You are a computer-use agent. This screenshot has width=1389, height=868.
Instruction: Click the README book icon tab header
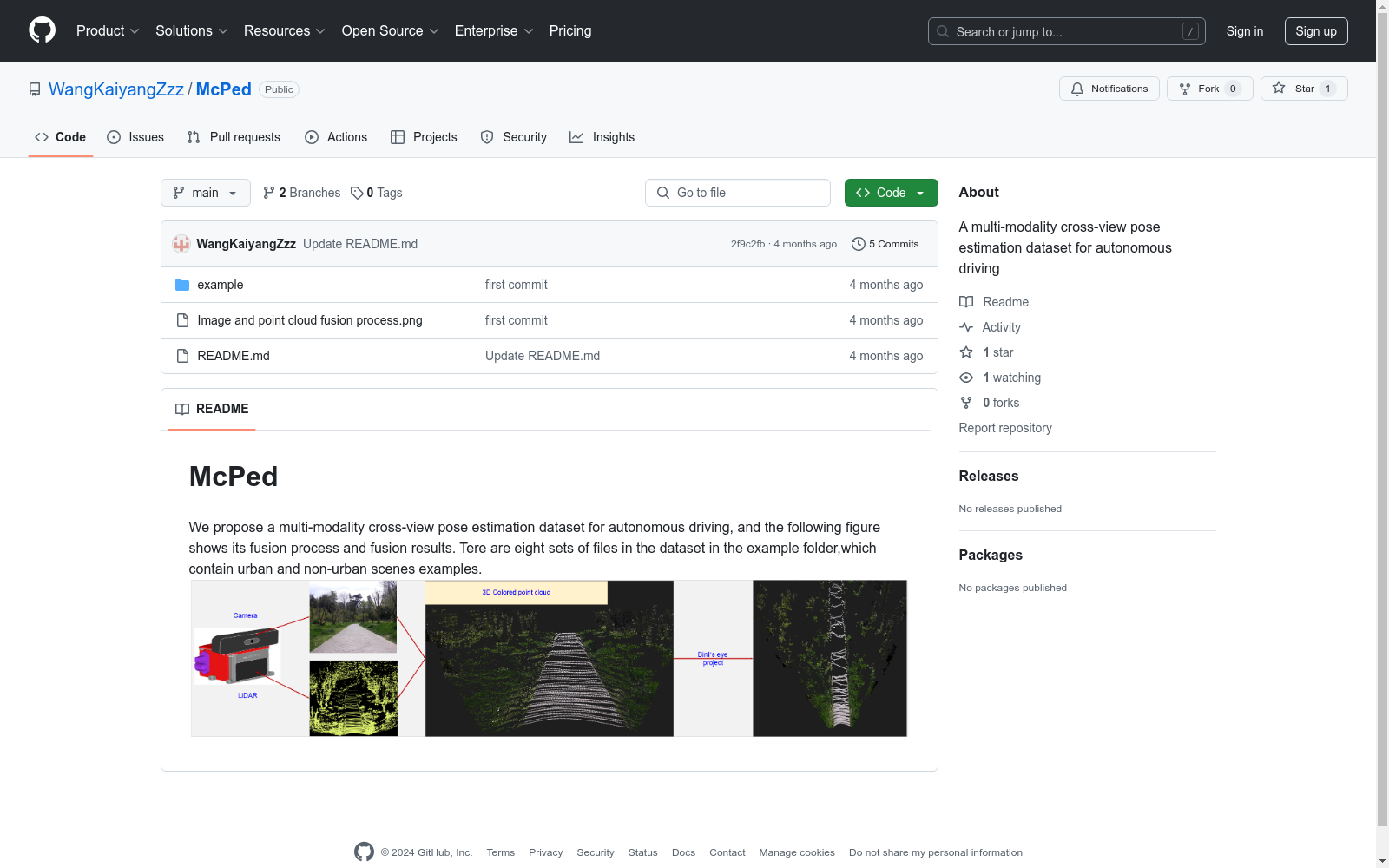[x=182, y=409]
